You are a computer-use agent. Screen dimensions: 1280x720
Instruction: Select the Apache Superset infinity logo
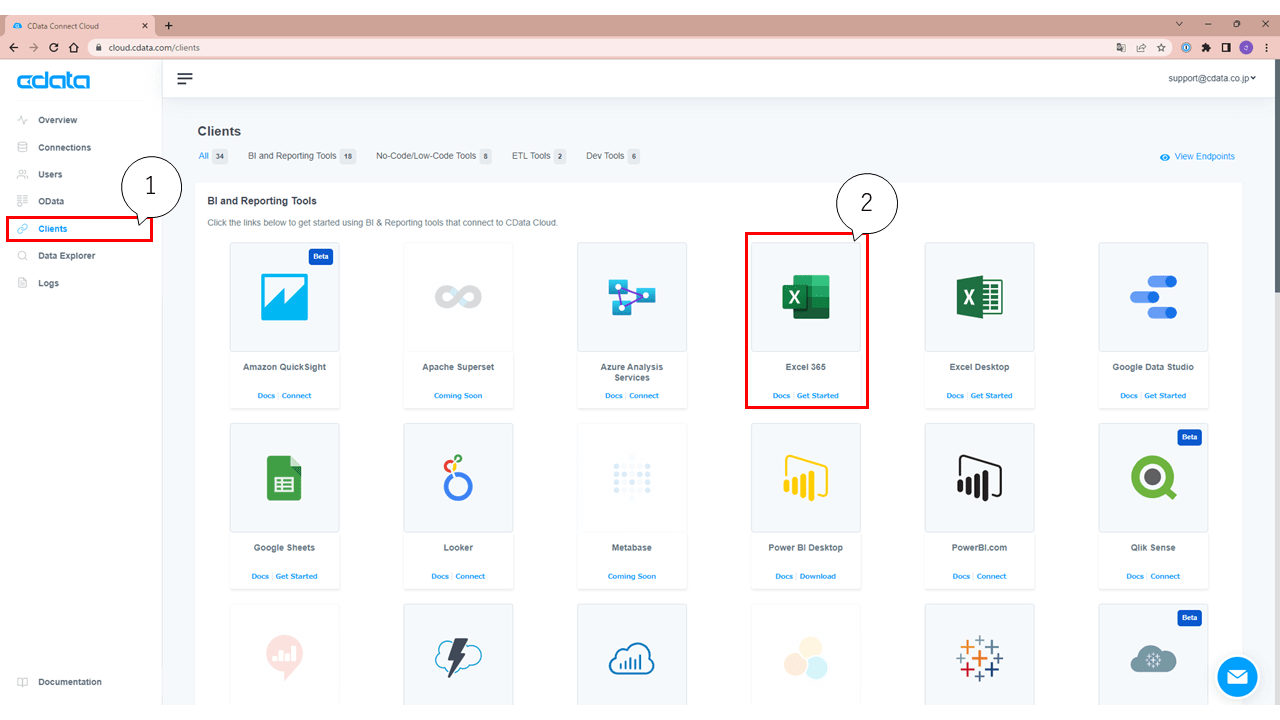[x=458, y=297]
